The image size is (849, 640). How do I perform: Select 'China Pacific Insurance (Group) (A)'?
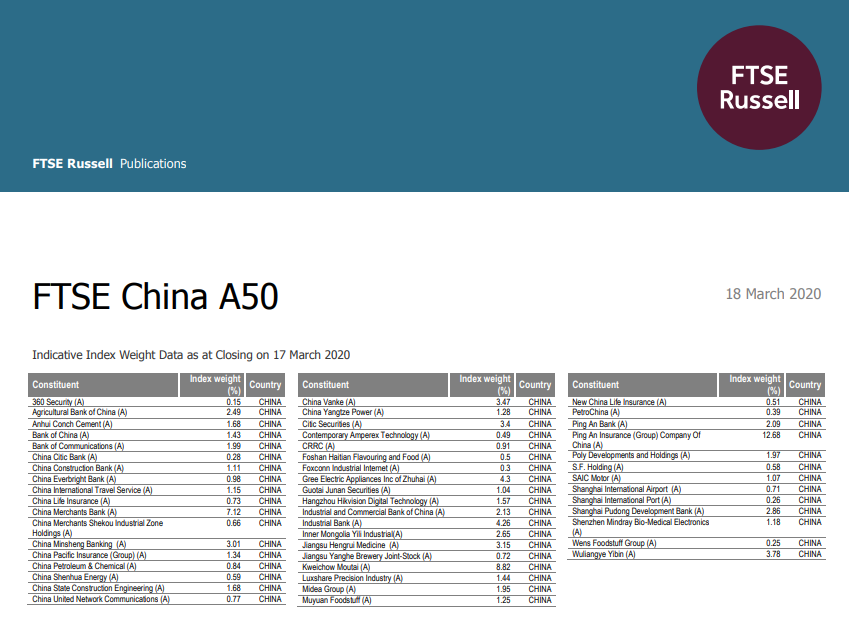(89, 555)
